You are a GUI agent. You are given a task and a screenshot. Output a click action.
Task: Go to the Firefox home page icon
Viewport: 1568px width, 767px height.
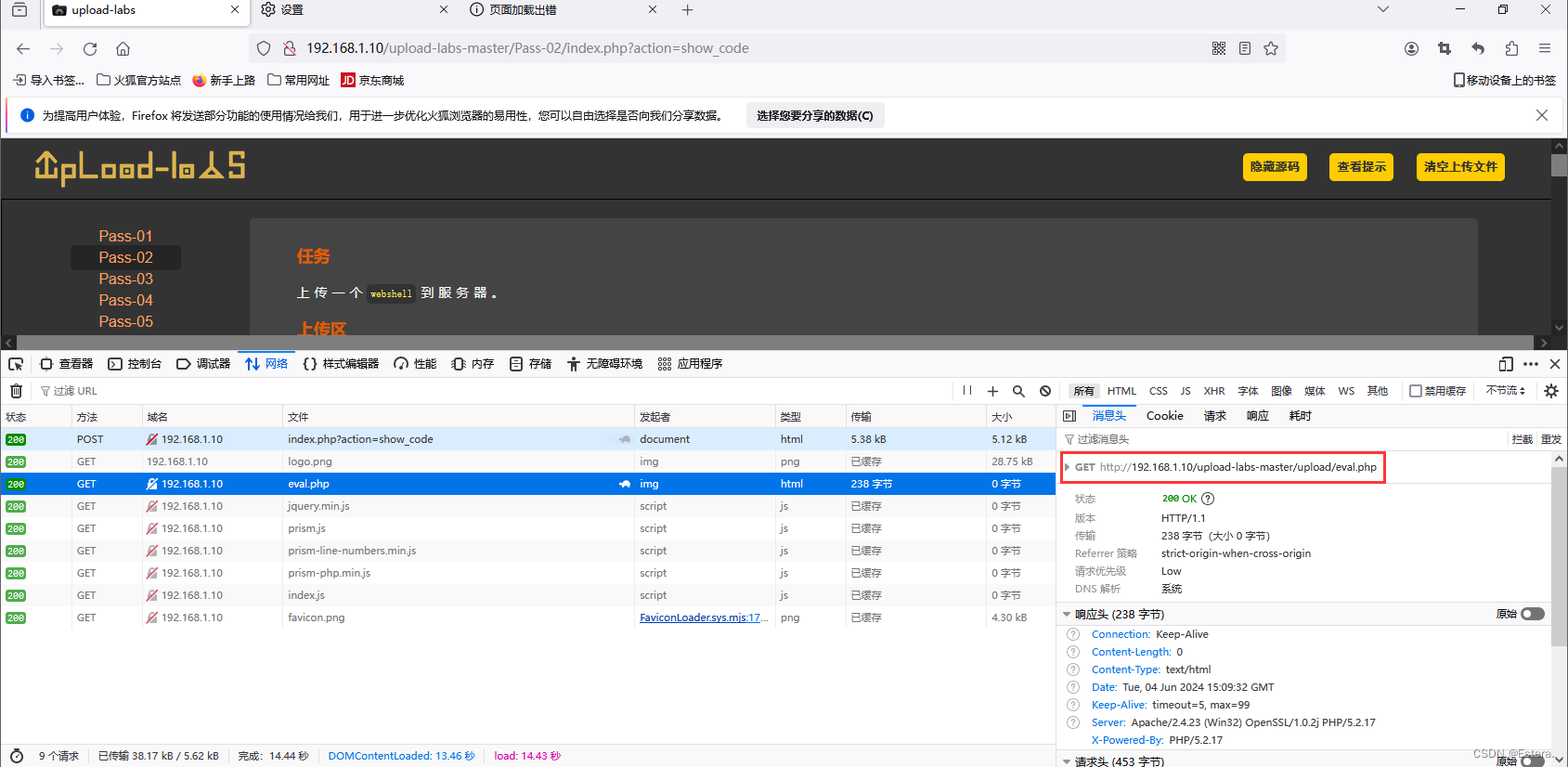point(123,48)
